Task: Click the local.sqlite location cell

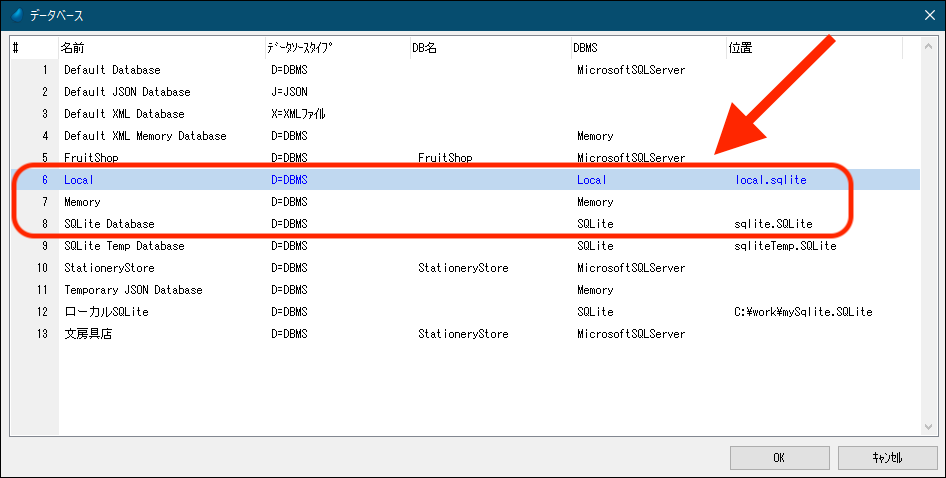Action: (x=770, y=180)
